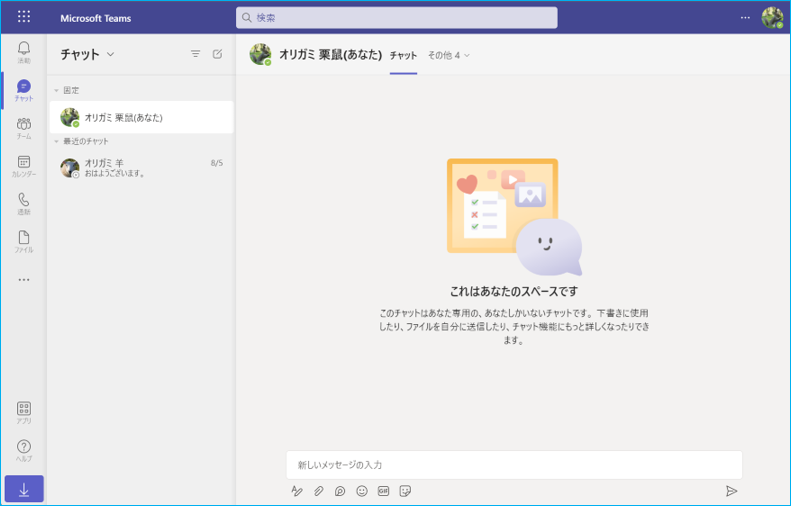The height and width of the screenshot is (506, 791).
Task: Click the send message arrow icon
Action: [731, 491]
